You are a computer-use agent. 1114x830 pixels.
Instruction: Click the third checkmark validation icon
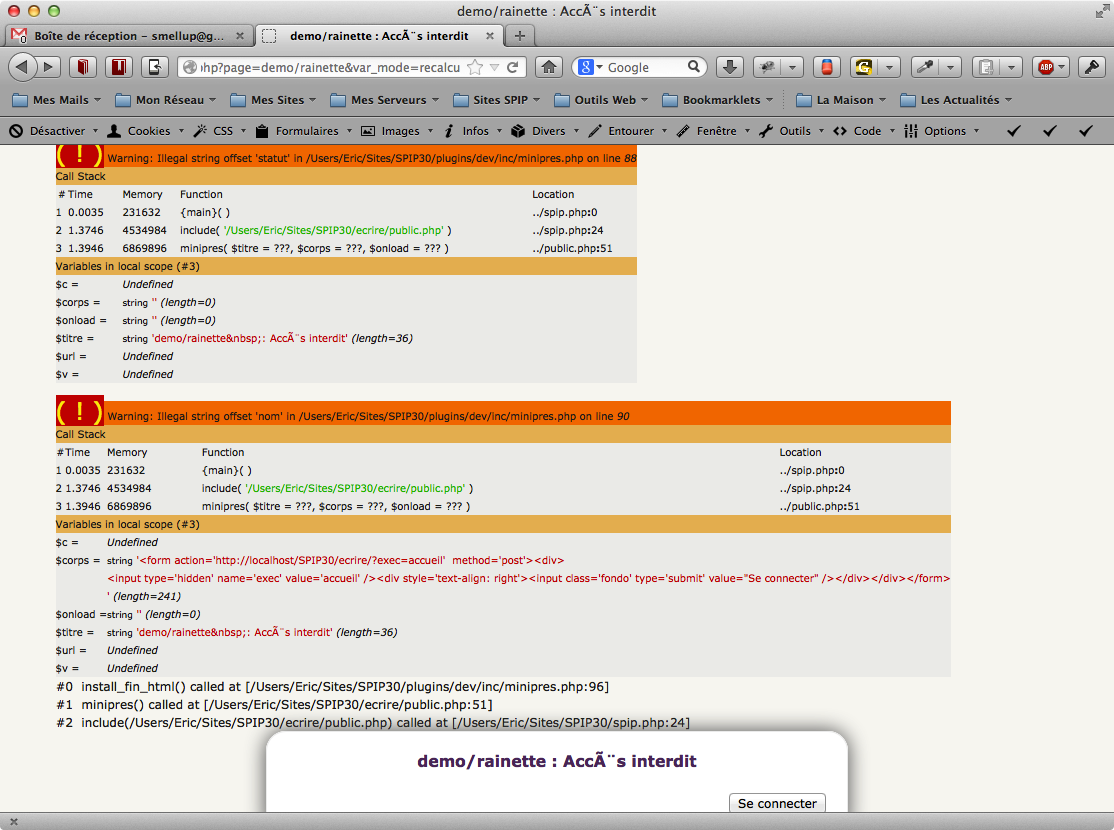tap(1086, 131)
